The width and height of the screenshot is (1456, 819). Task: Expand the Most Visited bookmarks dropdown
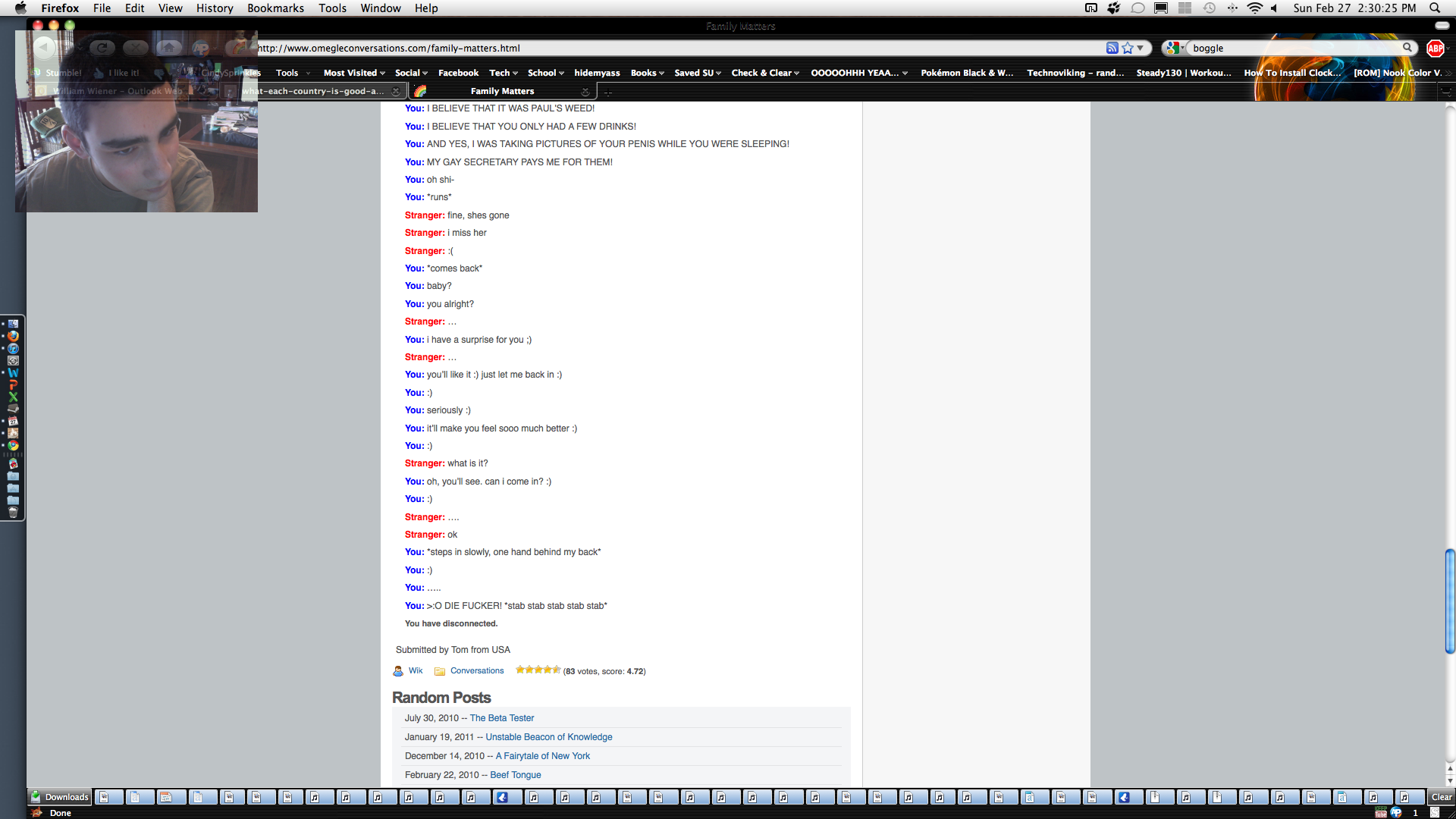354,73
